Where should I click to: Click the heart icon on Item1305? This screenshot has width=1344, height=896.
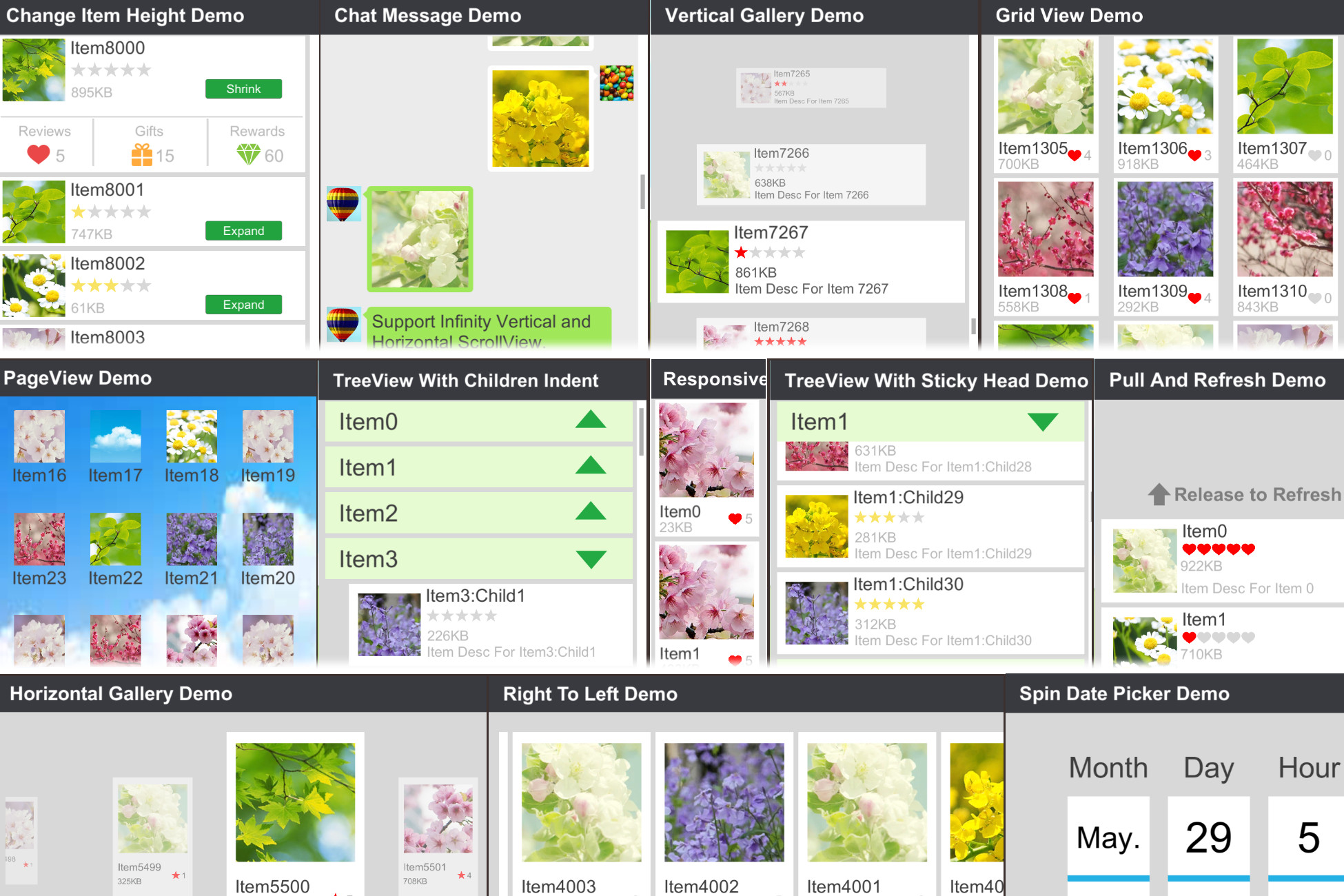(x=1075, y=156)
